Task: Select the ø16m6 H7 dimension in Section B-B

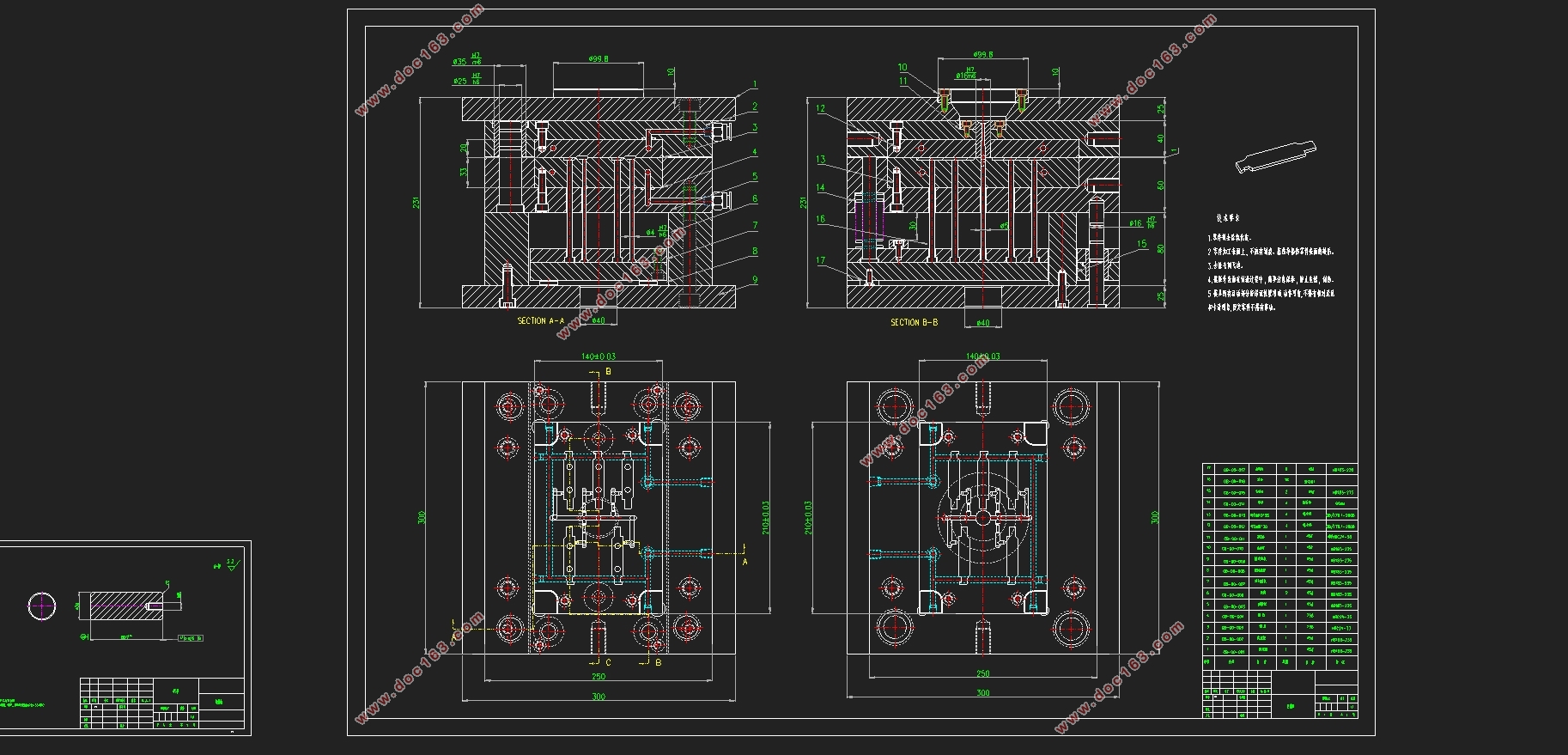Action: click(x=967, y=73)
